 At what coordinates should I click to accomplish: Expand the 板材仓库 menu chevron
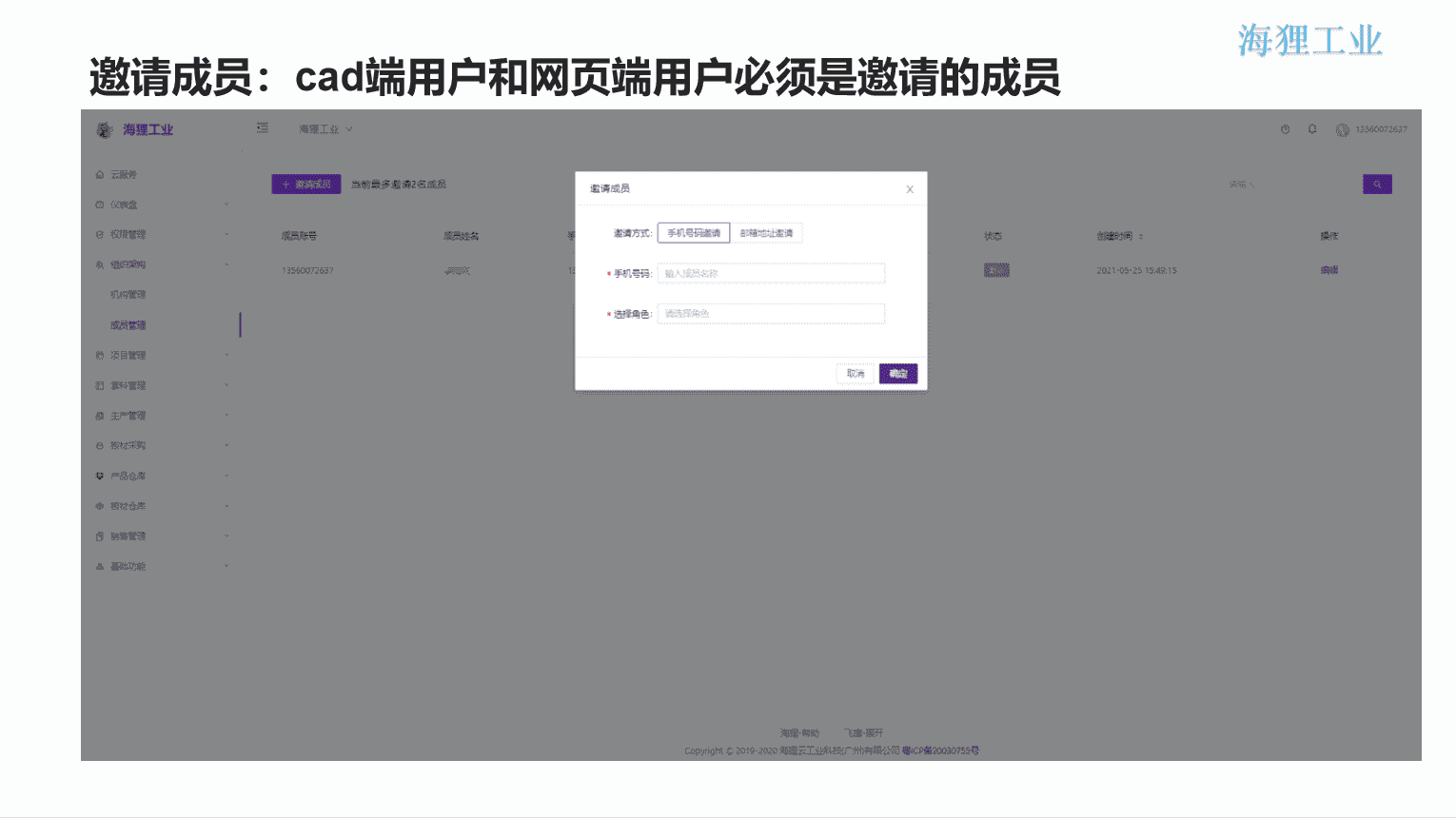(x=226, y=506)
